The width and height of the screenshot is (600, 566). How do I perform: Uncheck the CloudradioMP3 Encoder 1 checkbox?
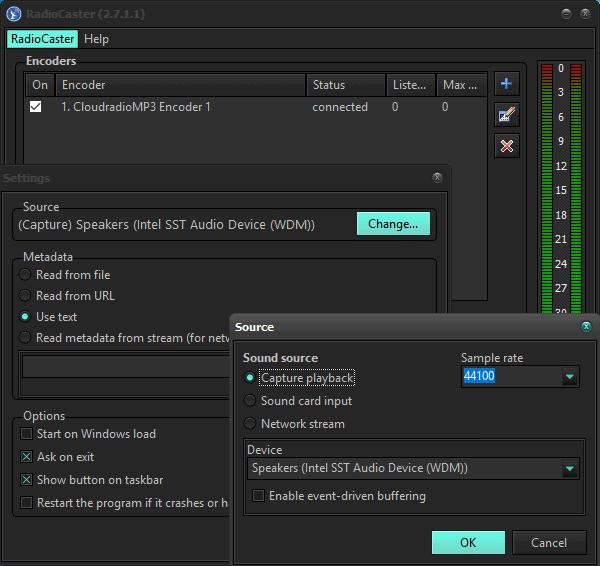tap(36, 107)
